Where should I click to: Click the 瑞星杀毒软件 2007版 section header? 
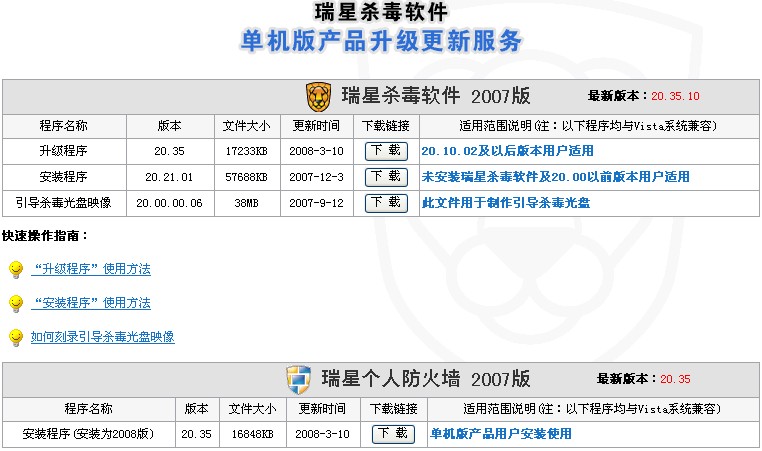[435, 96]
